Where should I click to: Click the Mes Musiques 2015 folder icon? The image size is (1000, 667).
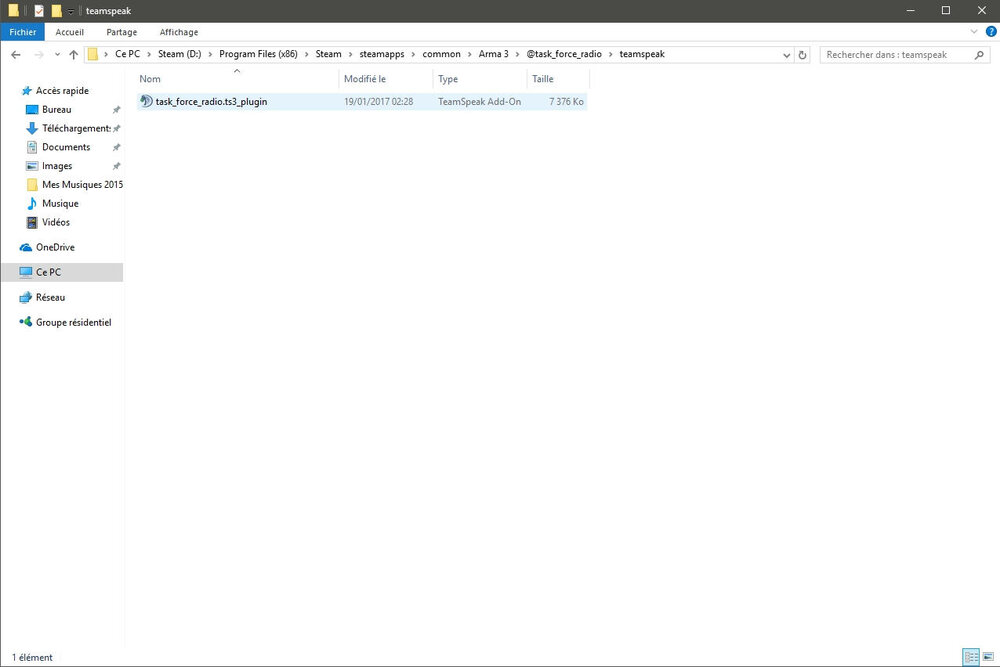tap(32, 185)
